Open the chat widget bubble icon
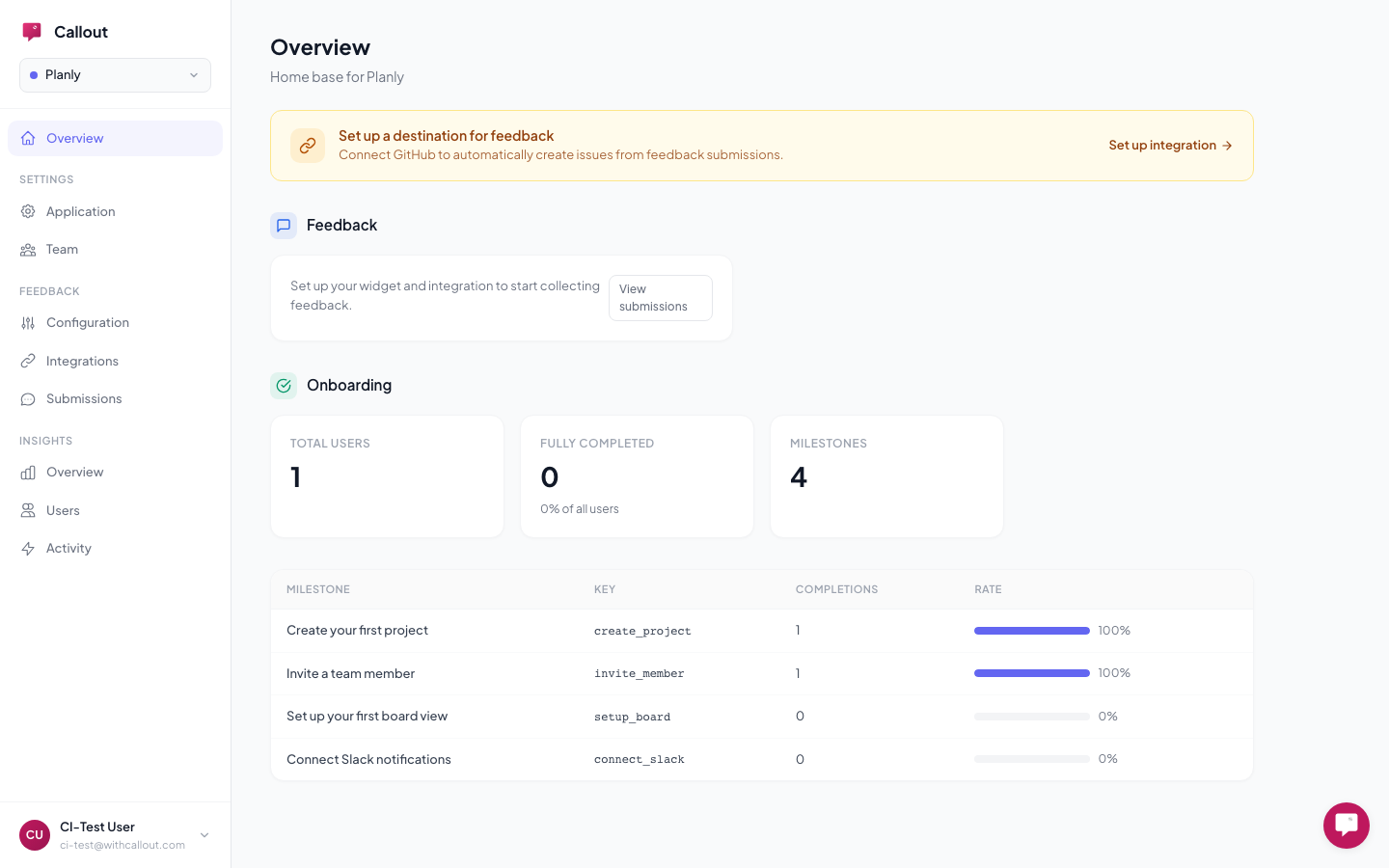This screenshot has width=1389, height=868. (x=1346, y=826)
